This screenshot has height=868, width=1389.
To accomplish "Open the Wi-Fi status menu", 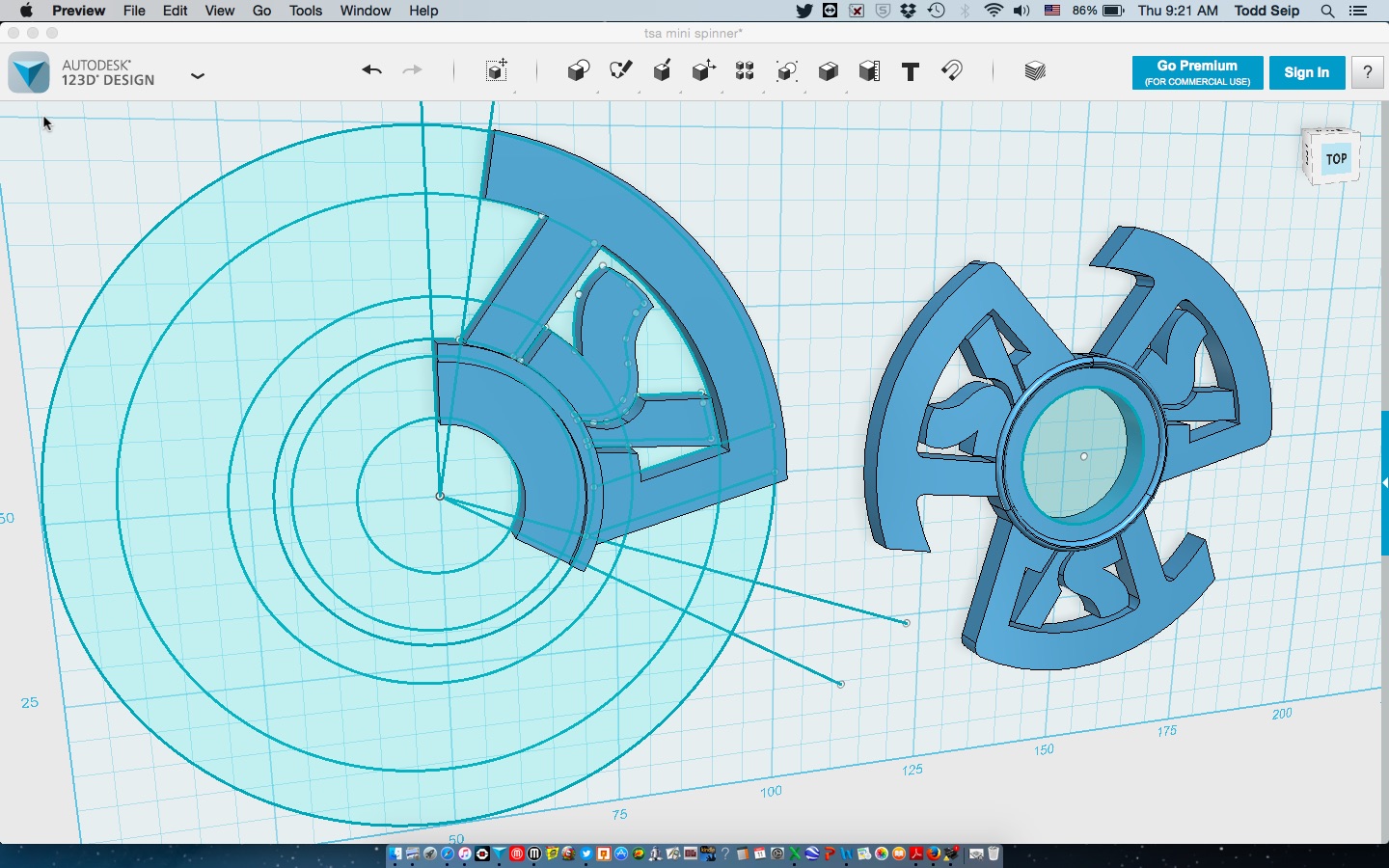I will (994, 11).
